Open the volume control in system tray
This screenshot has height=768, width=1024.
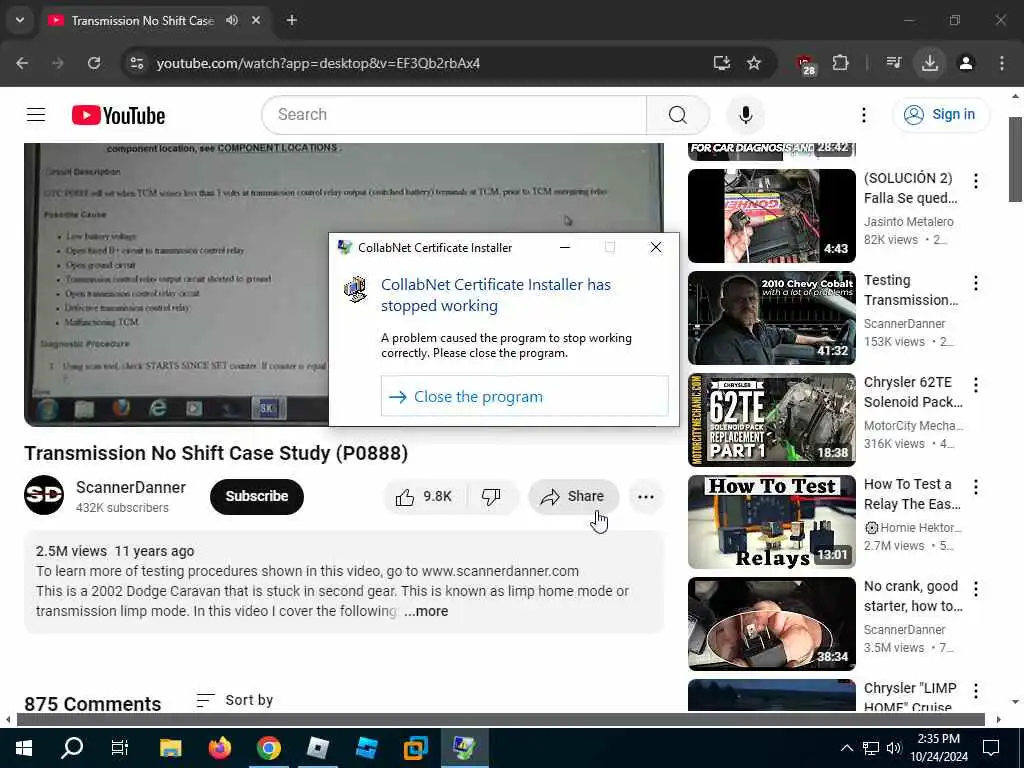[894, 748]
